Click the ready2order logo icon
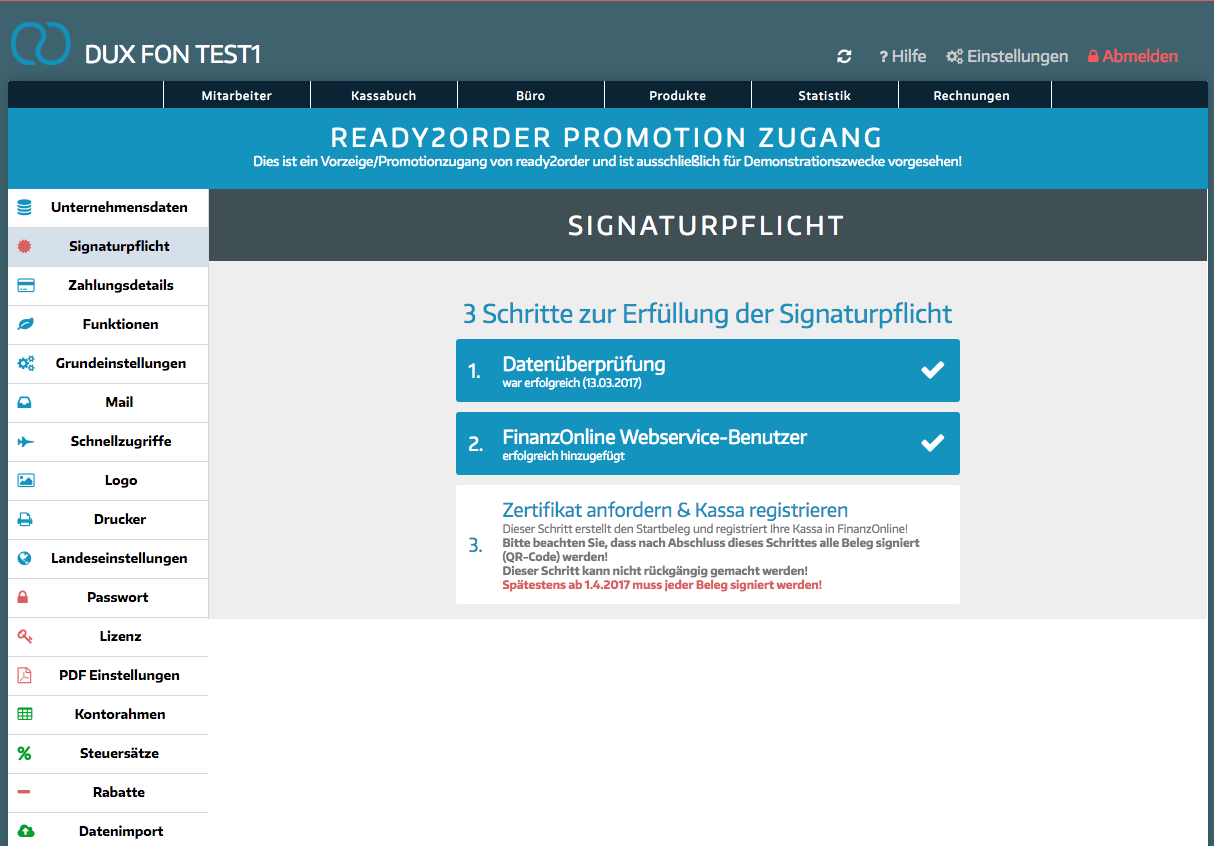1214x846 pixels. (x=40, y=43)
